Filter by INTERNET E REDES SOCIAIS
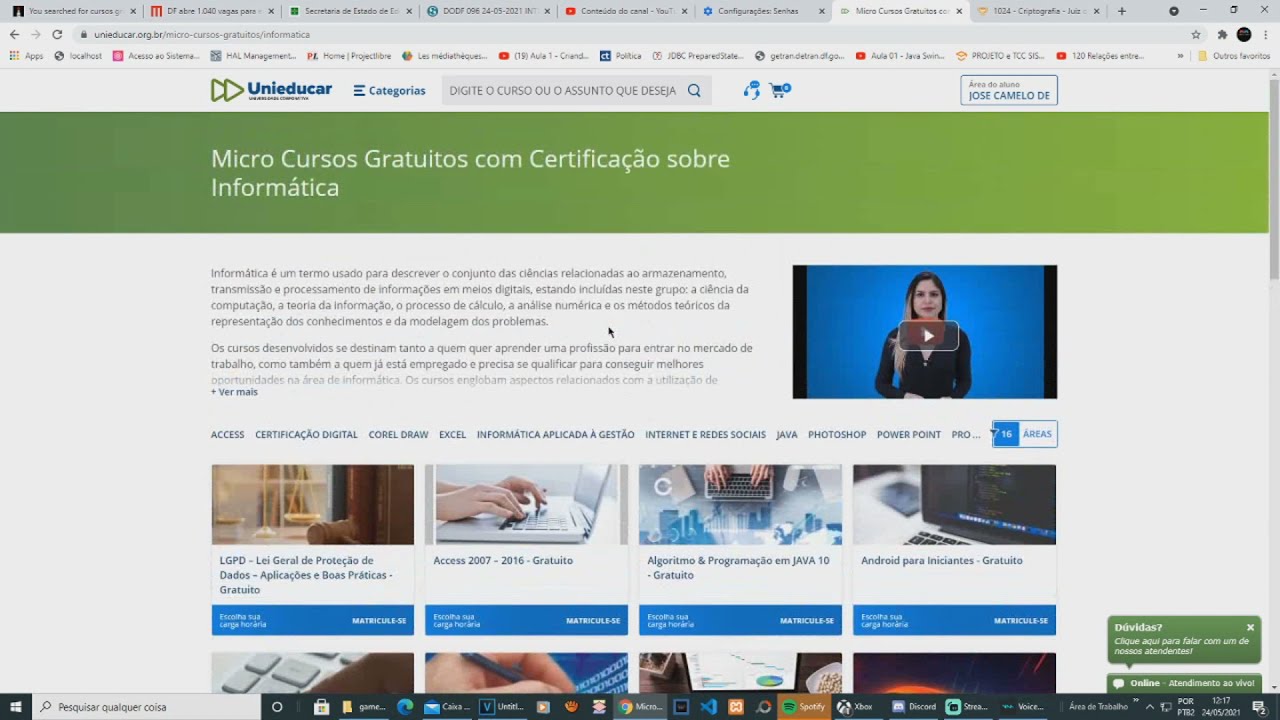1280x720 pixels. tap(705, 434)
